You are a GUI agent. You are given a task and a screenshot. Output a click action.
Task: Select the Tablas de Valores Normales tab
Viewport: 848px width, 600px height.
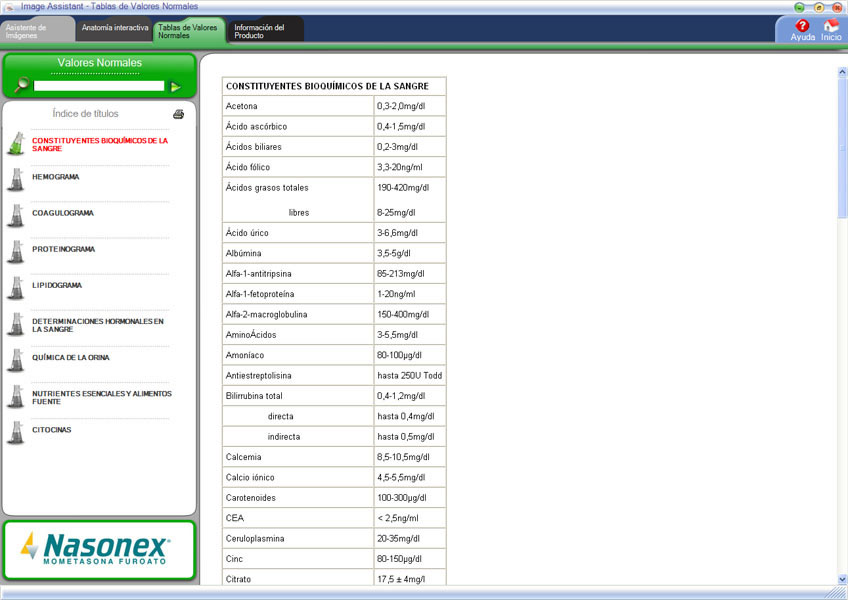(188, 31)
